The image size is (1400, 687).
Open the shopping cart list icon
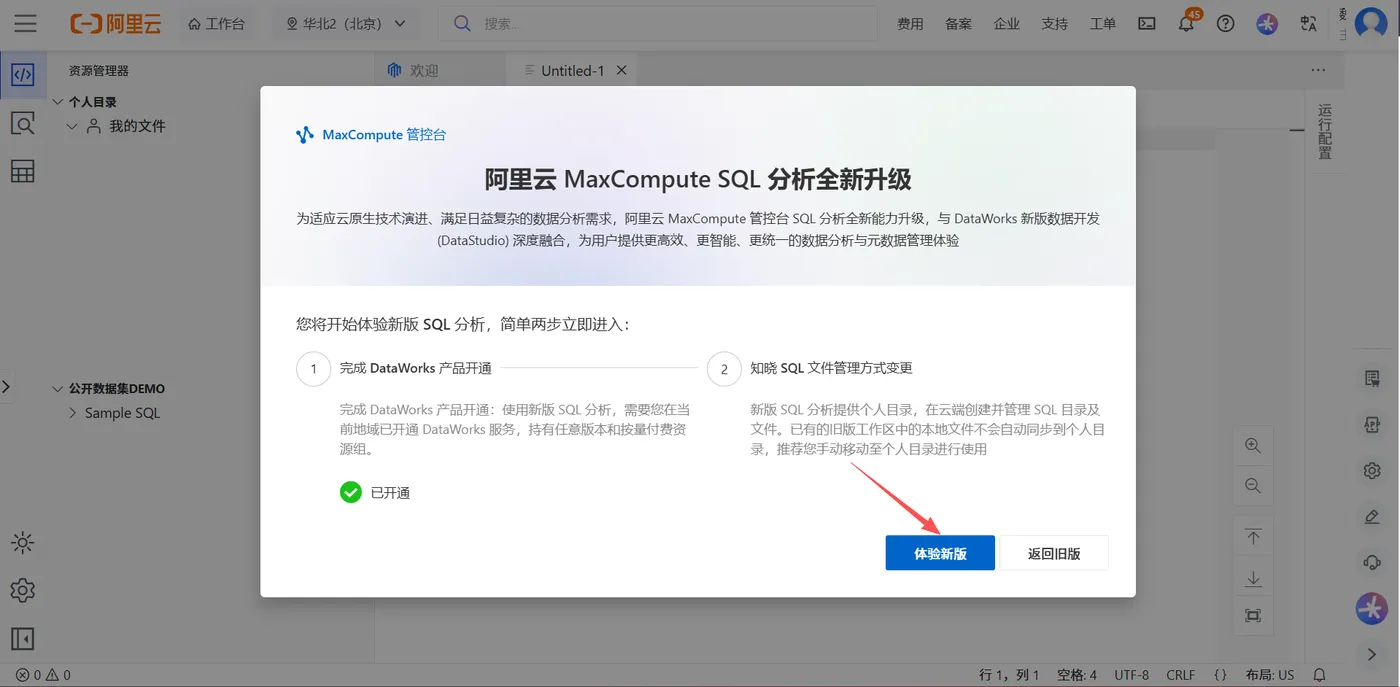[1372, 378]
